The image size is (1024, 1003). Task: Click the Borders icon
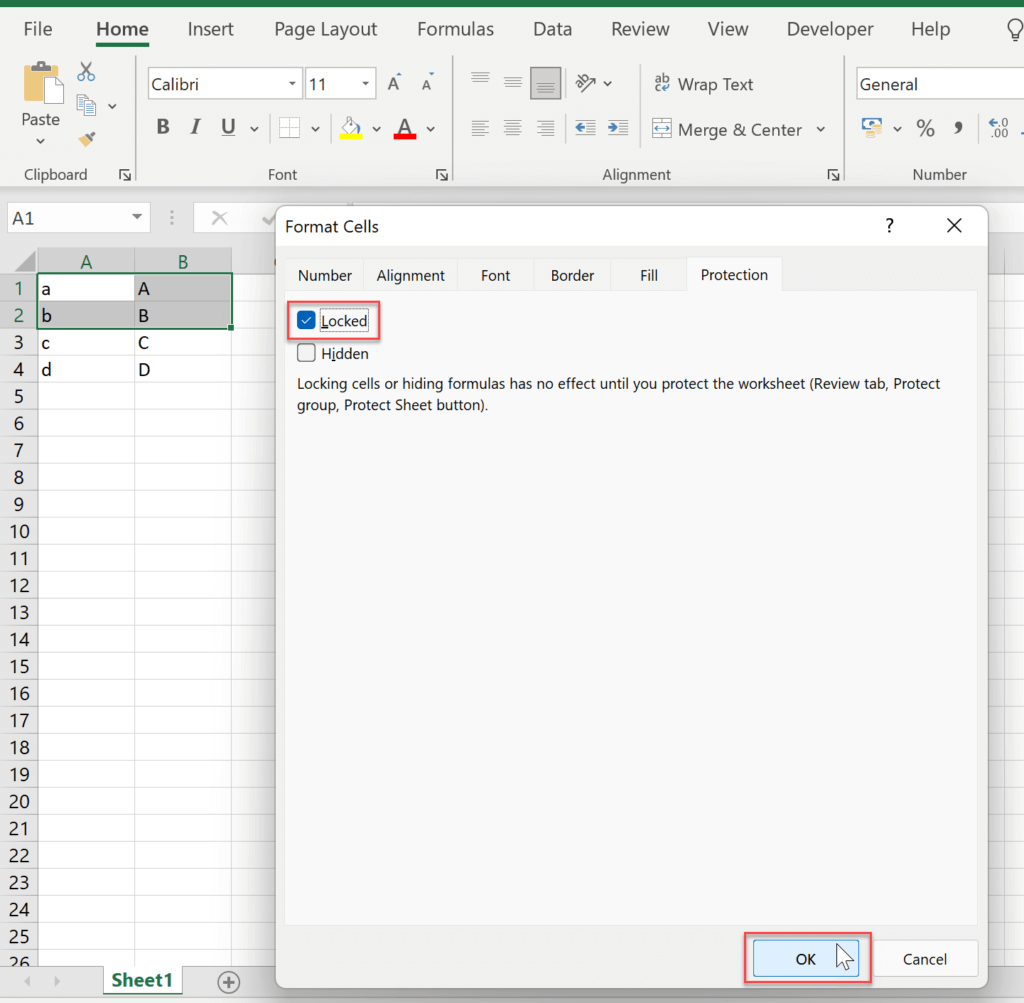click(289, 128)
